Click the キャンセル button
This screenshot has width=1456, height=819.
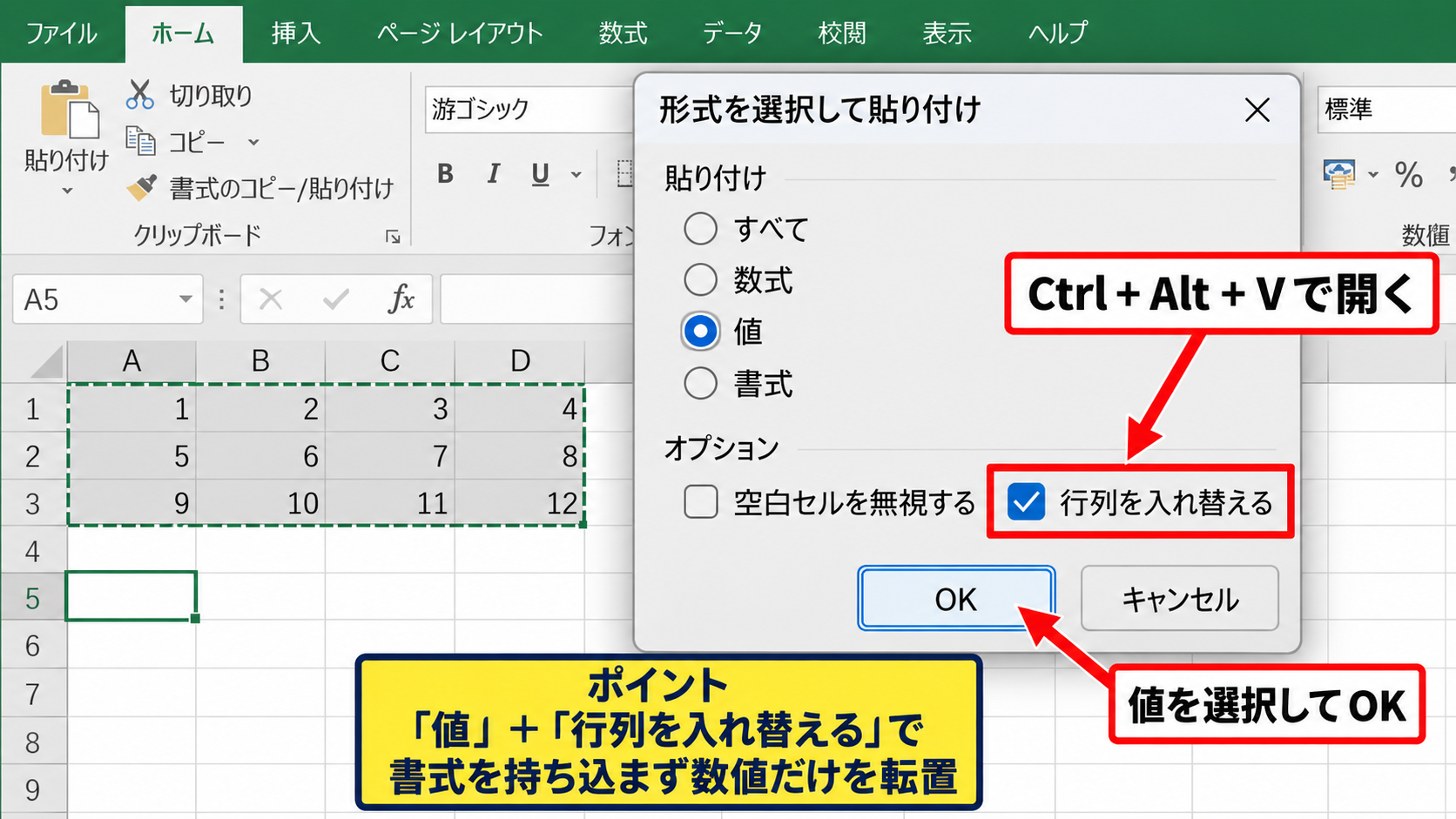1180,598
